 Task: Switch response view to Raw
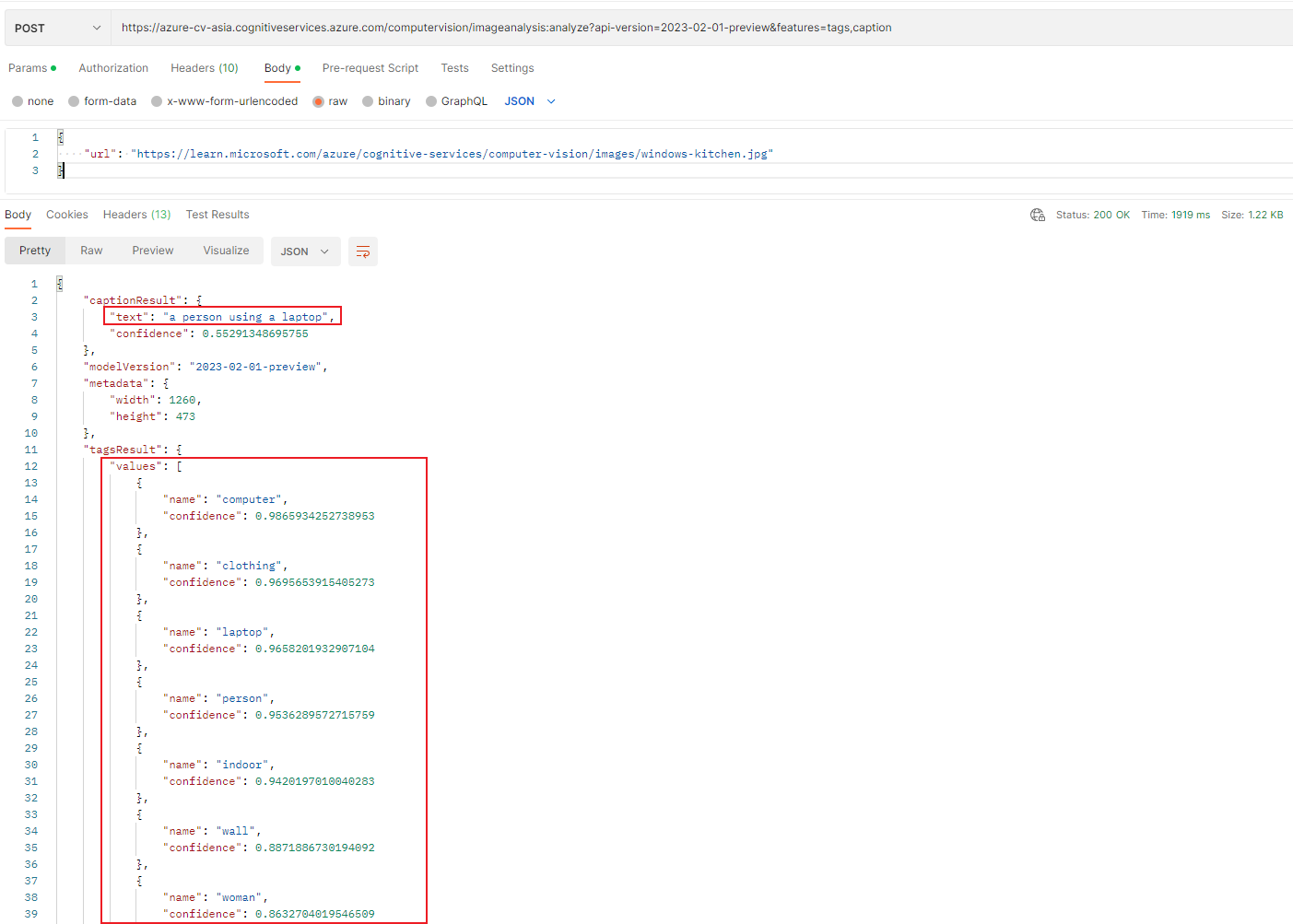[91, 251]
